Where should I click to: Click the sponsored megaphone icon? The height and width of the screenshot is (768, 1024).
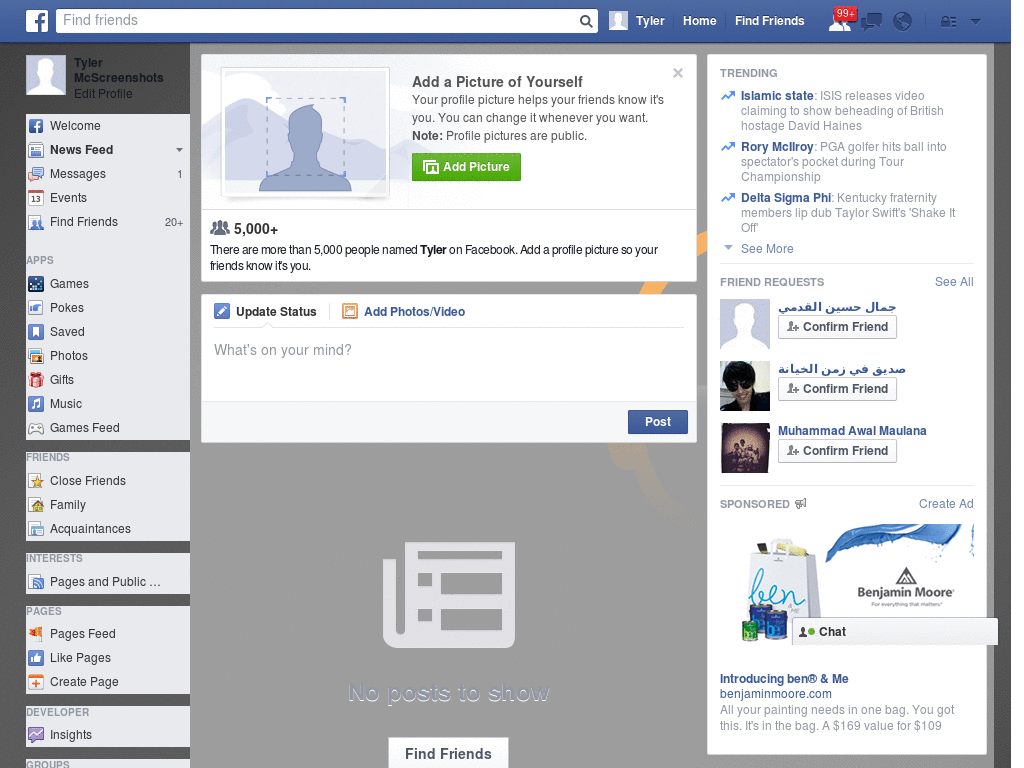[801, 504]
